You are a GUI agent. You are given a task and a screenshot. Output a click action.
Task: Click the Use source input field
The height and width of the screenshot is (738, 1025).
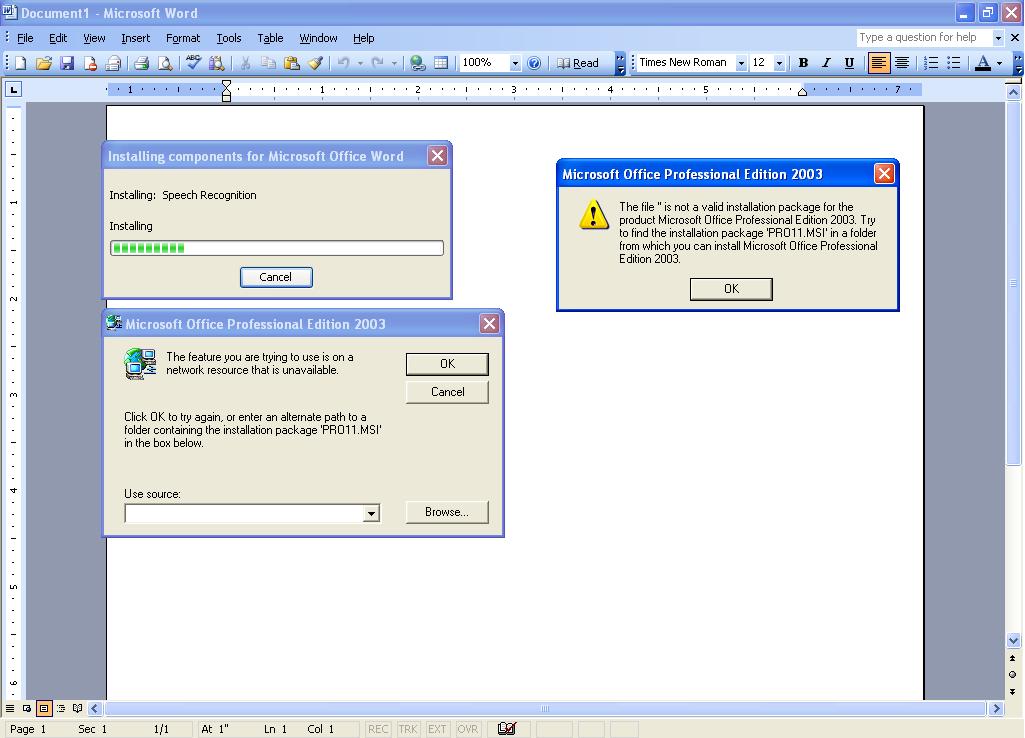(244, 513)
